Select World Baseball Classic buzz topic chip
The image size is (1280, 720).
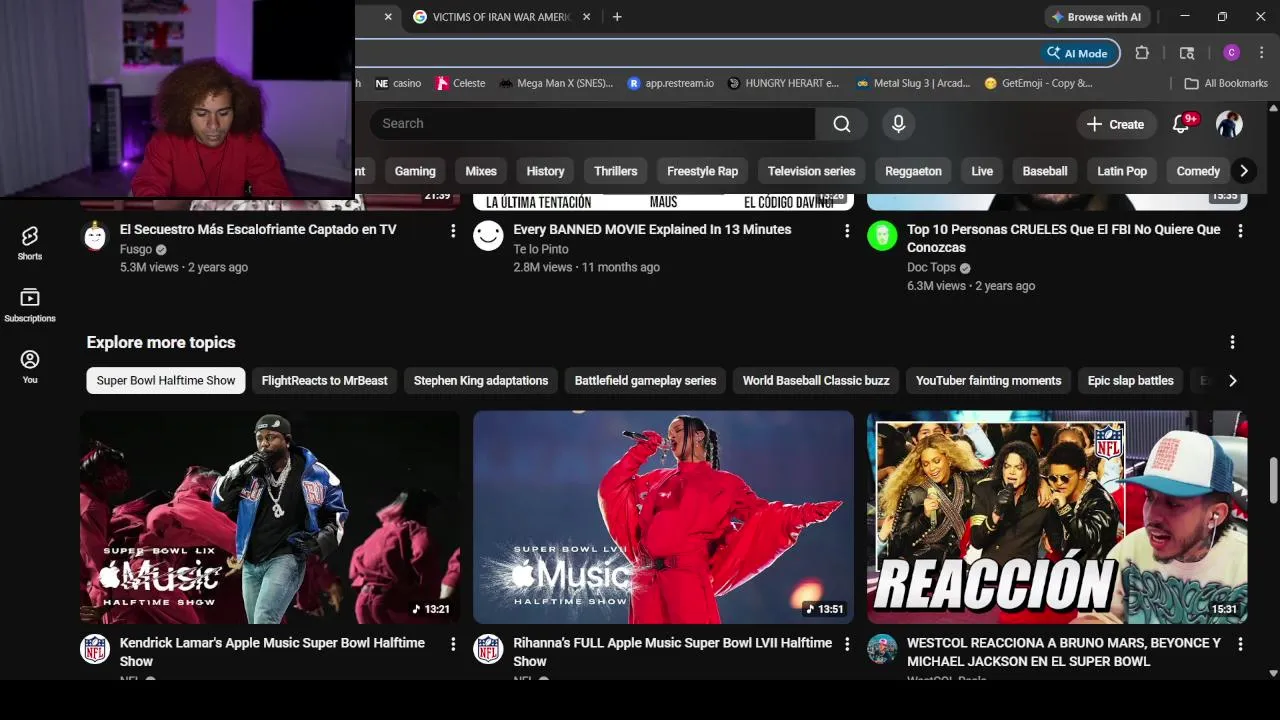pos(816,380)
